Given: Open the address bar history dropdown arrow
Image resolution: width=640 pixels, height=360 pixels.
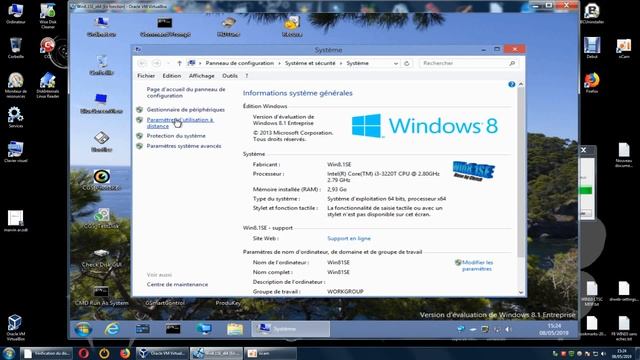Looking at the screenshot, I should (396, 64).
